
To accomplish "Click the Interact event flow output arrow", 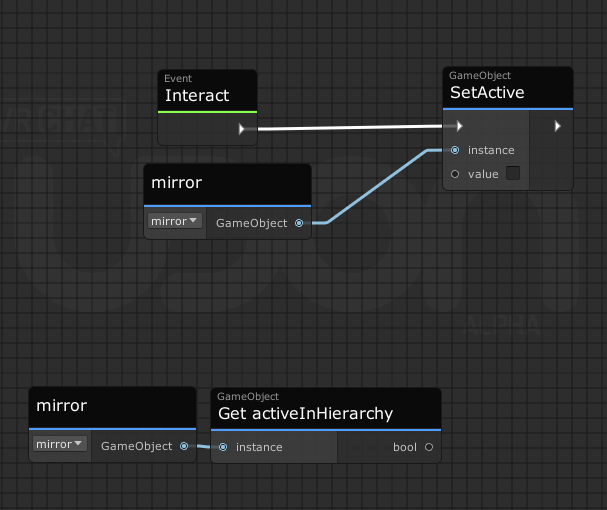I will coord(242,129).
